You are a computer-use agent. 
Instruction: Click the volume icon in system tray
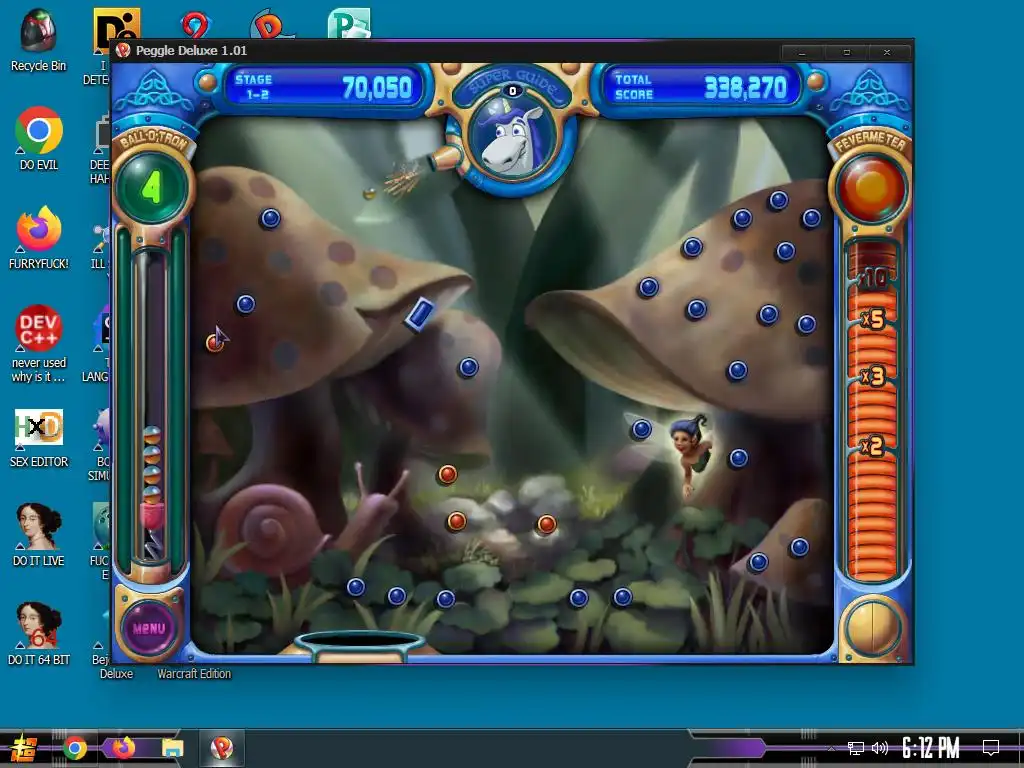click(x=880, y=748)
